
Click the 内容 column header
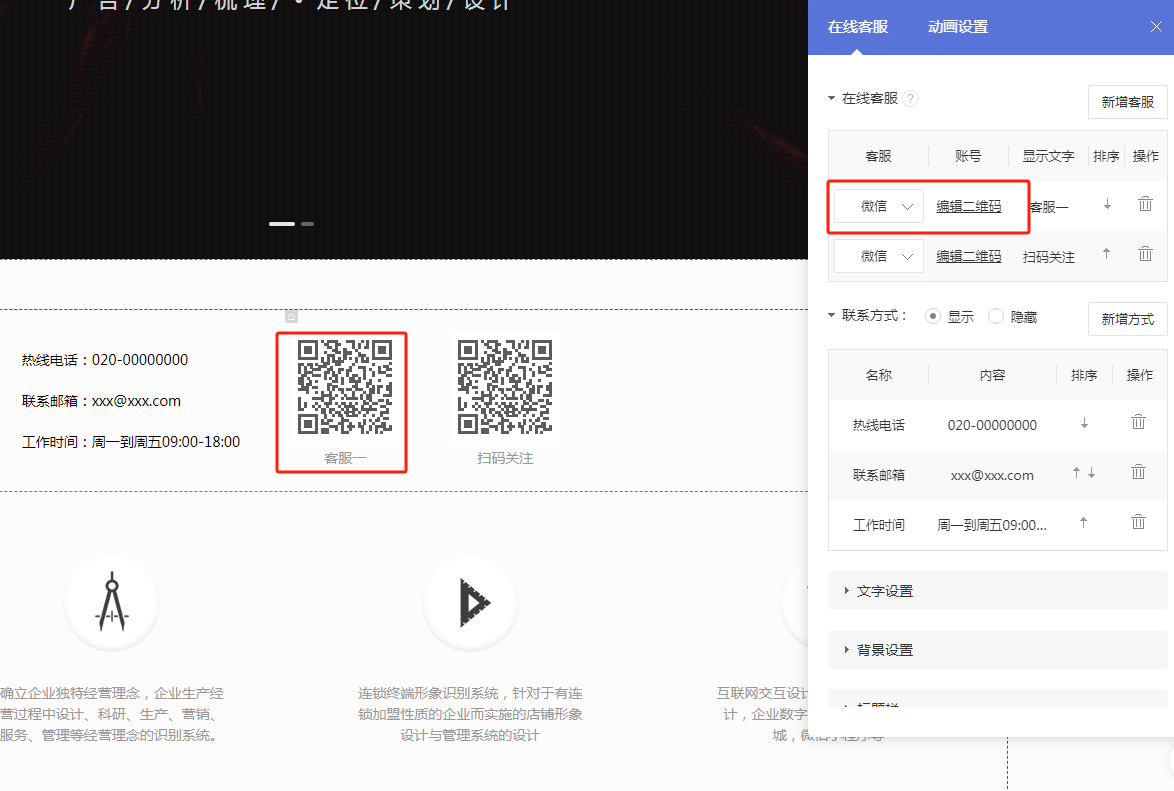click(992, 375)
